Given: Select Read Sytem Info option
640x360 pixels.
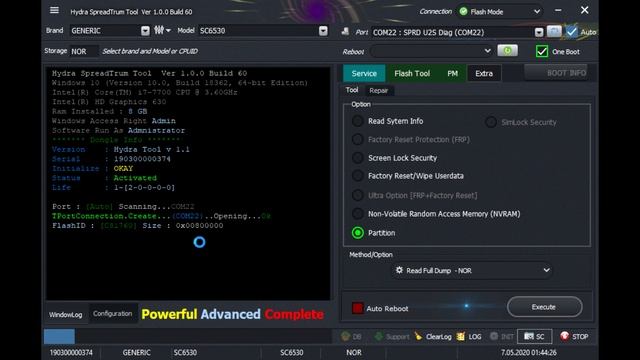Looking at the screenshot, I should [358, 121].
